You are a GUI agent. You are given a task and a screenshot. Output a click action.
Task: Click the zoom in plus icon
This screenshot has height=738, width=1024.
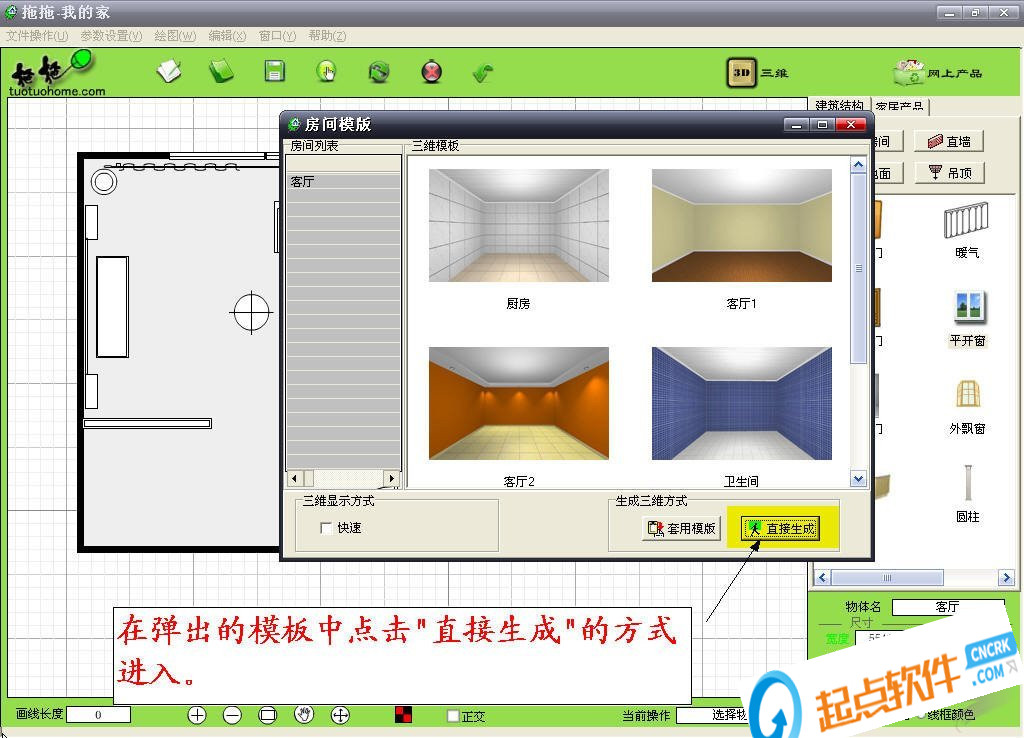click(x=197, y=715)
